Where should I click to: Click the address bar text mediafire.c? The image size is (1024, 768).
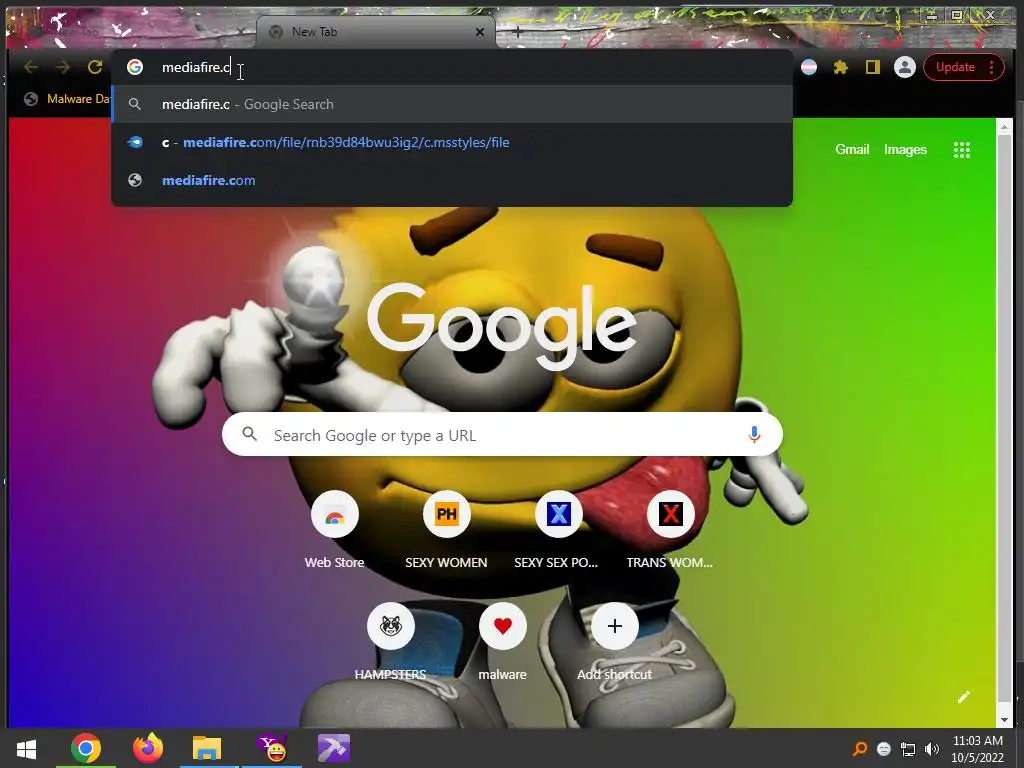(x=196, y=67)
